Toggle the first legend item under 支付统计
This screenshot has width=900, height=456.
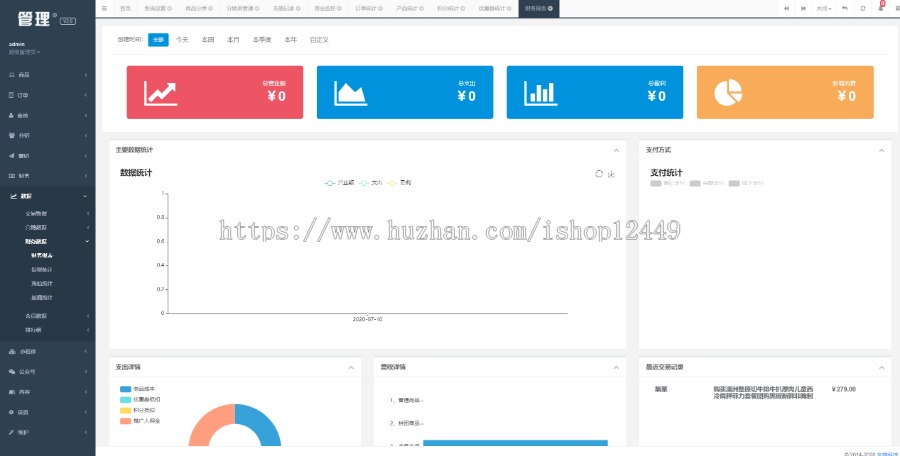tap(662, 183)
